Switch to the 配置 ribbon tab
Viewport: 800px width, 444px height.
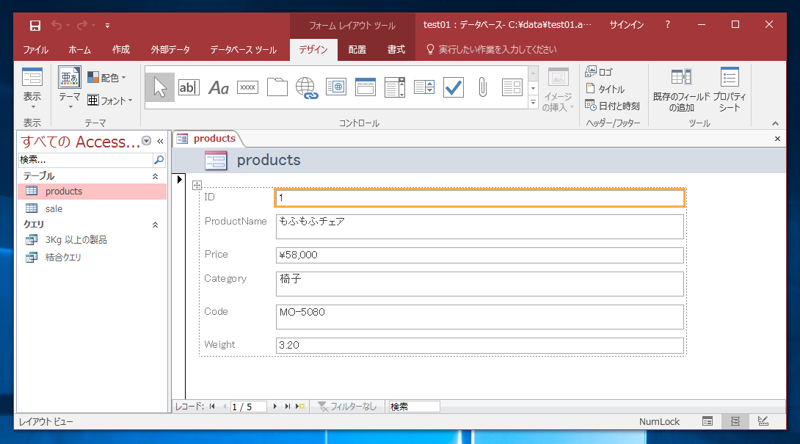point(357,50)
